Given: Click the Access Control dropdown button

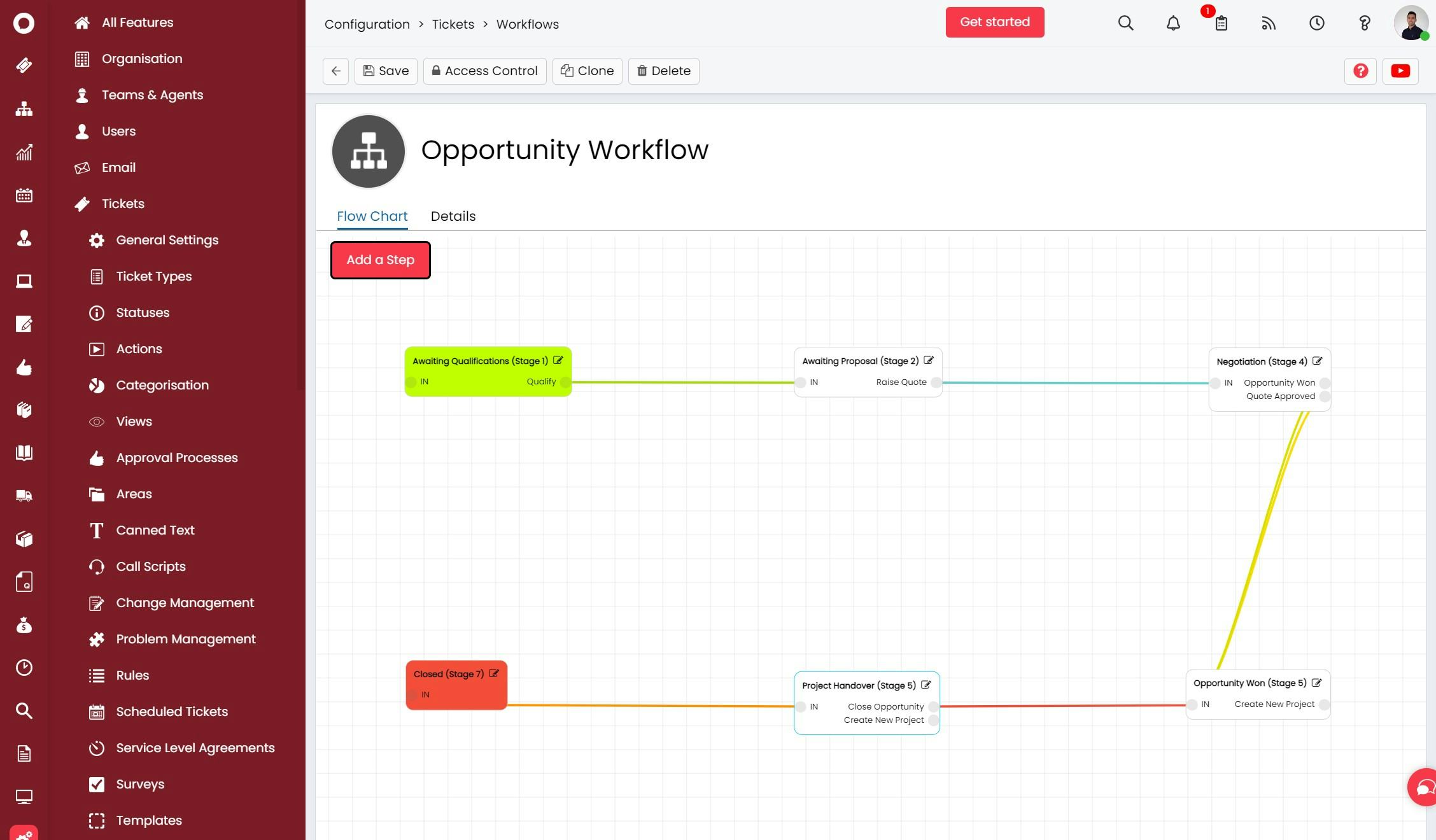Looking at the screenshot, I should tap(483, 70).
